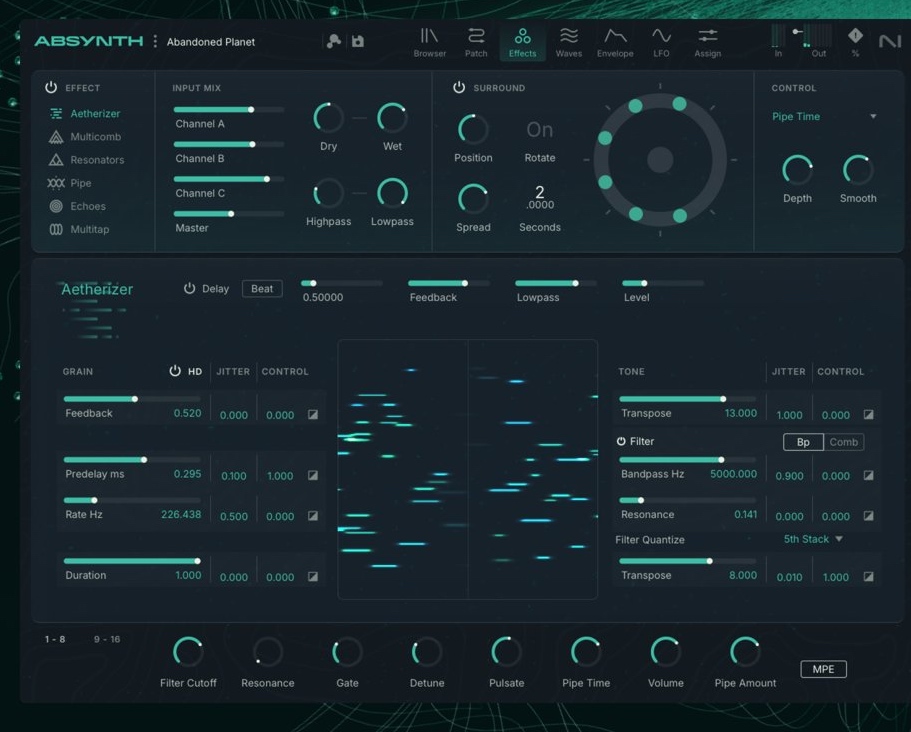Click control assign icon in Grain Feedback row
The width and height of the screenshot is (911, 732).
coord(313,415)
